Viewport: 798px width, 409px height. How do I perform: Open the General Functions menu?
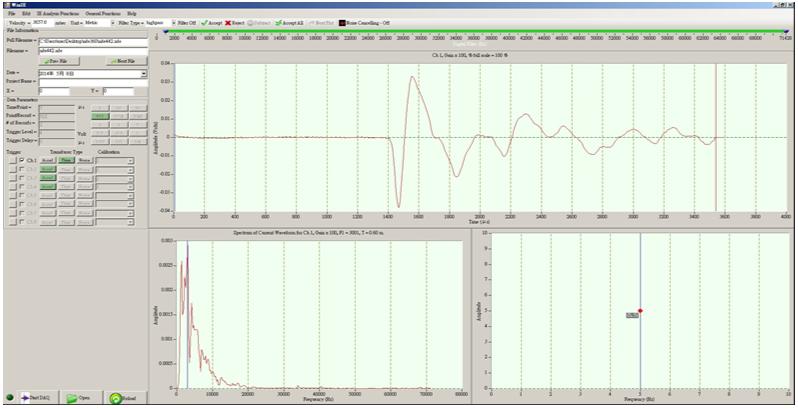click(x=103, y=13)
